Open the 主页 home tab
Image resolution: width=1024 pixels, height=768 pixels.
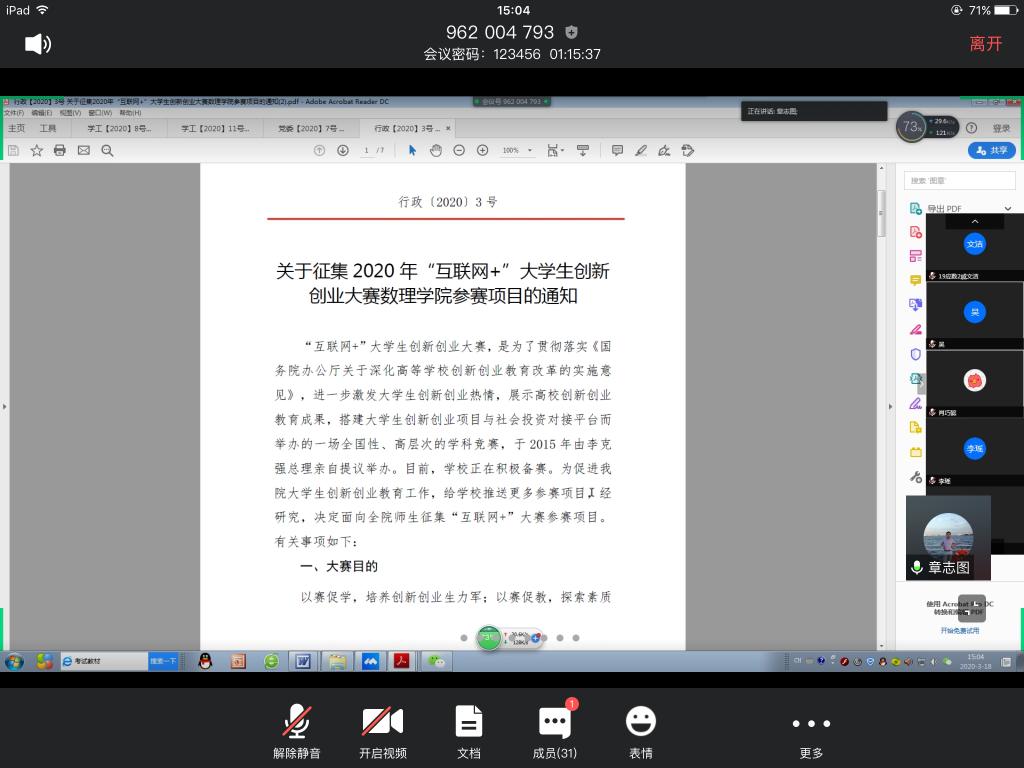coord(17,128)
